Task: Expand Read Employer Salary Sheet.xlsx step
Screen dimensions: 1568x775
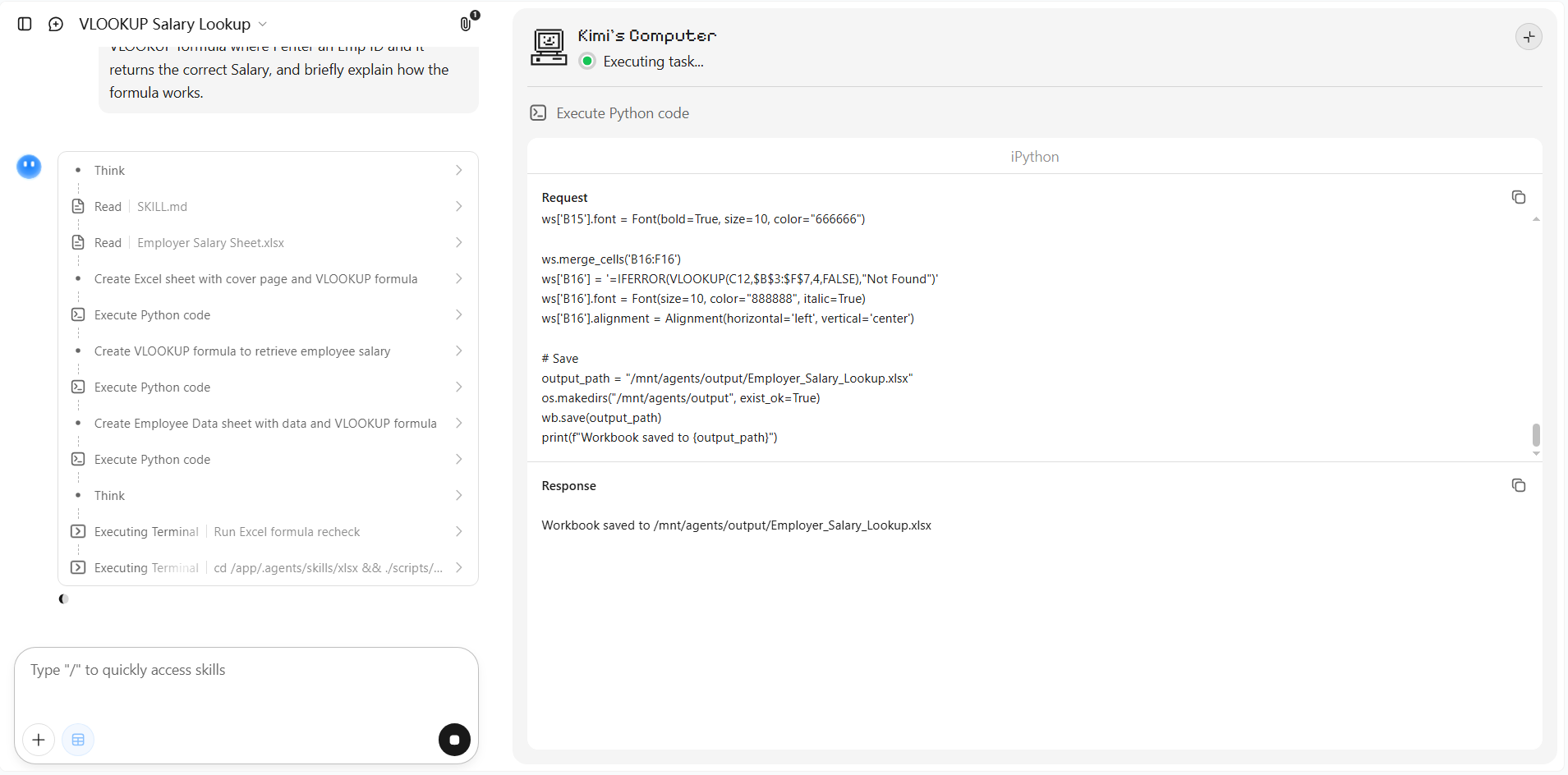Action: coord(268,242)
